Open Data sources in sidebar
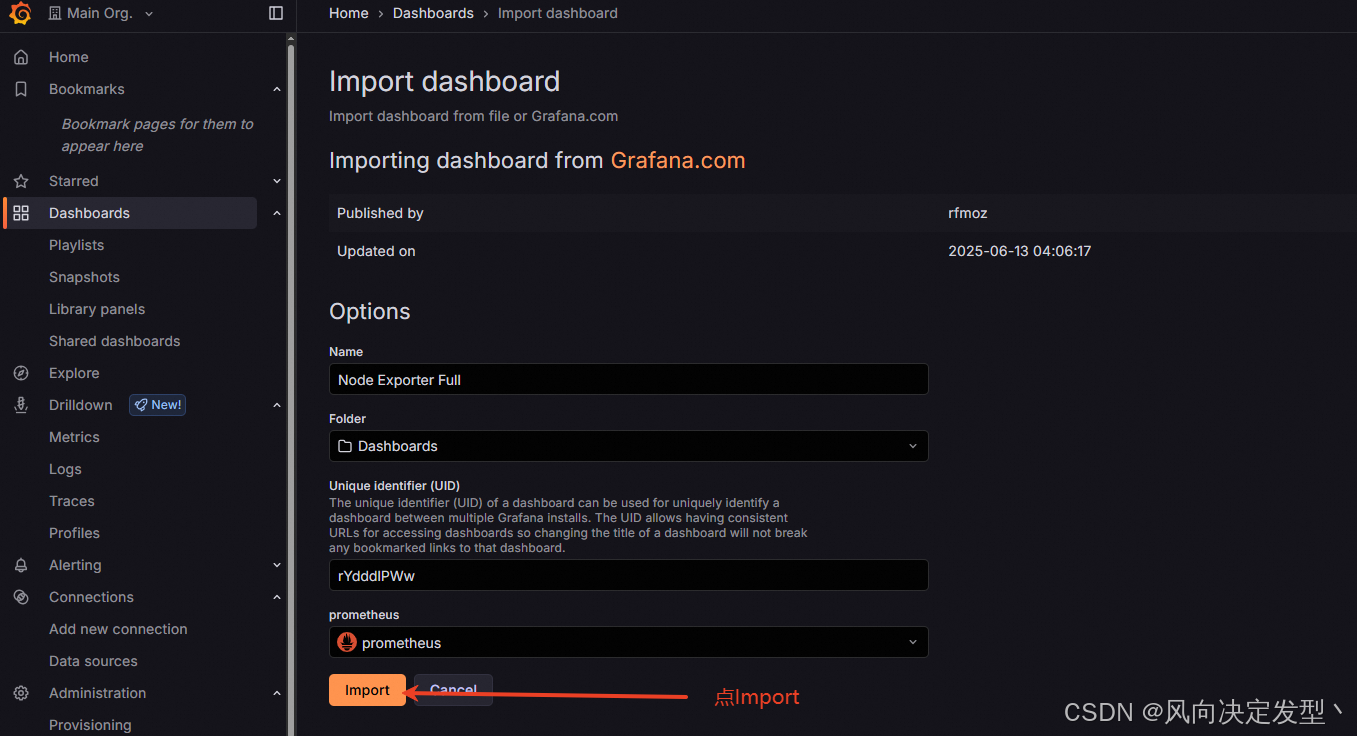This screenshot has width=1357, height=736. 93,661
